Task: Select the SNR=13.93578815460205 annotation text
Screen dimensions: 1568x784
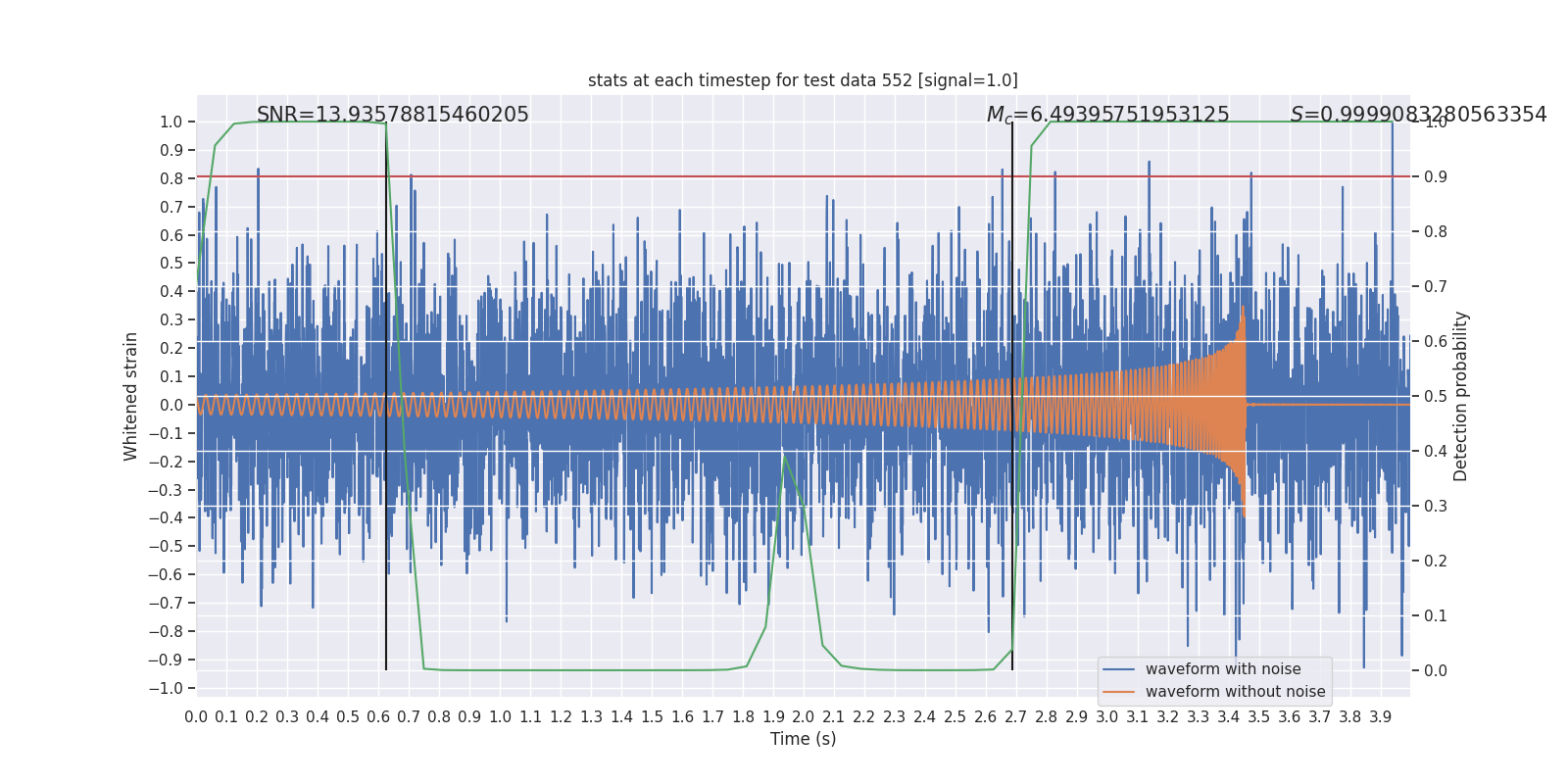Action: (392, 115)
